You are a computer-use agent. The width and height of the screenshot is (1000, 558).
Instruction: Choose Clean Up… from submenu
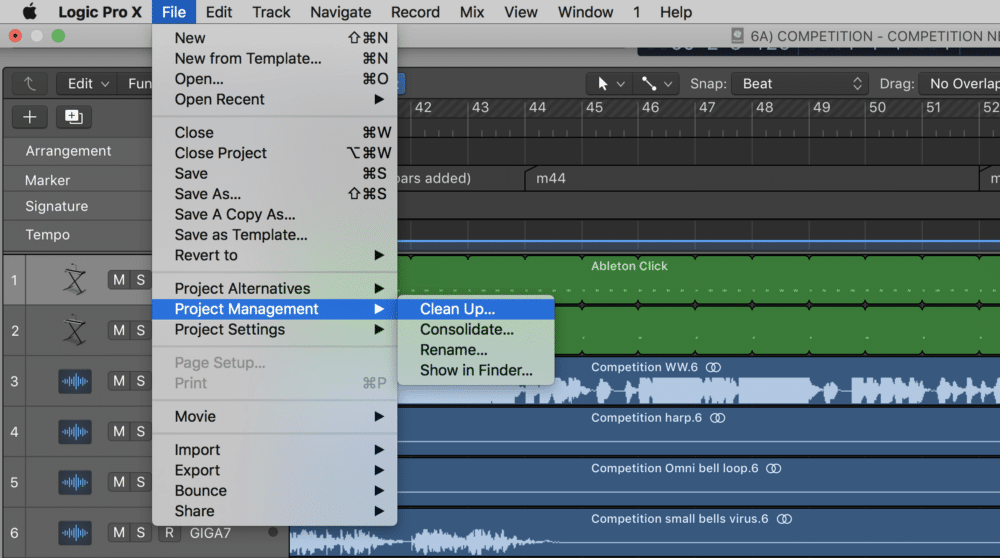(476, 309)
